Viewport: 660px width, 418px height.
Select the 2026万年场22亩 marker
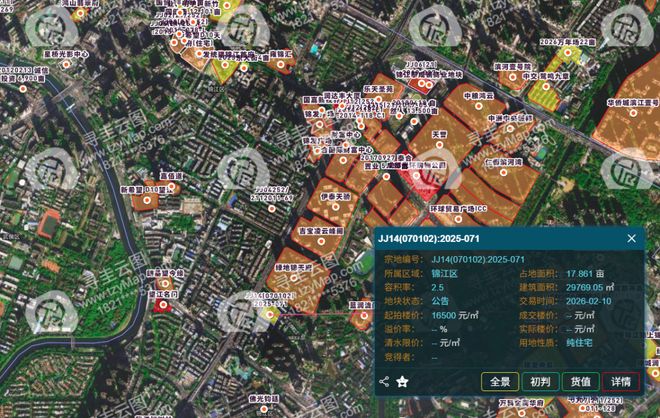click(567, 53)
